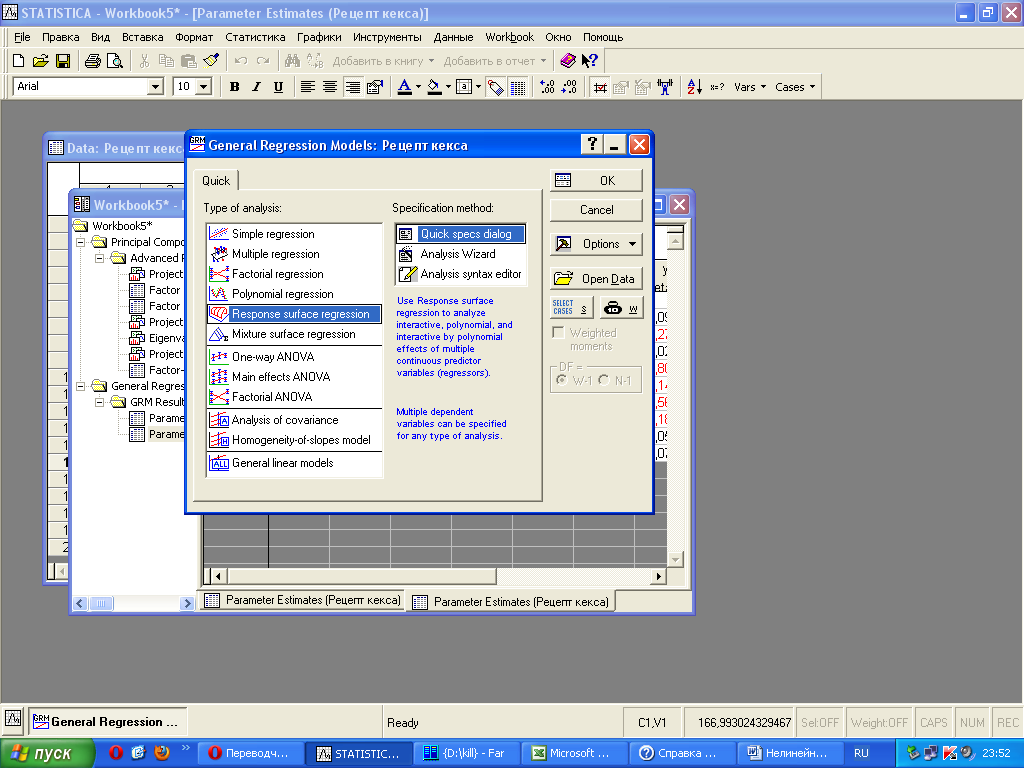Screen dimensions: 1024x768
Task: Click the decrease decimals icon
Action: (569, 87)
